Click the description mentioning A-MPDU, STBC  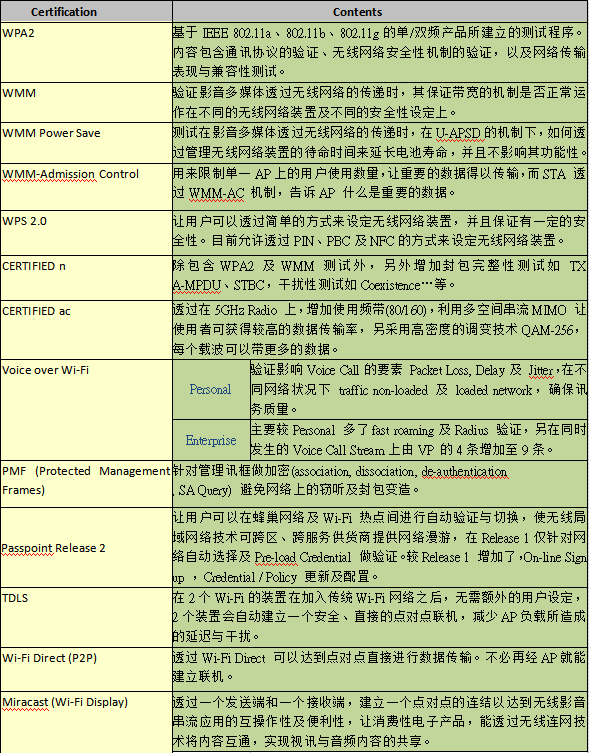click(380, 278)
